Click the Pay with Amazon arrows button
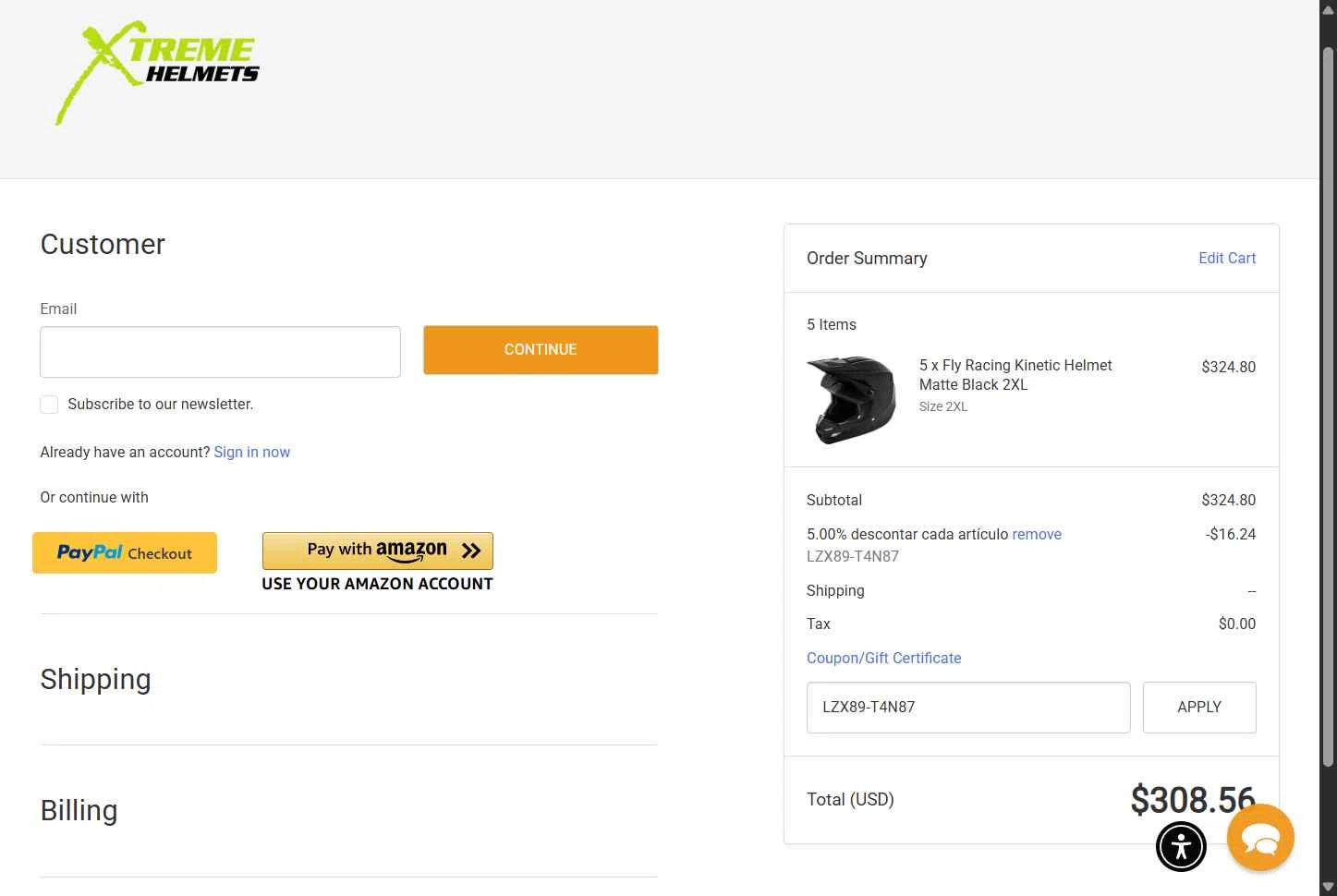 coord(377,551)
